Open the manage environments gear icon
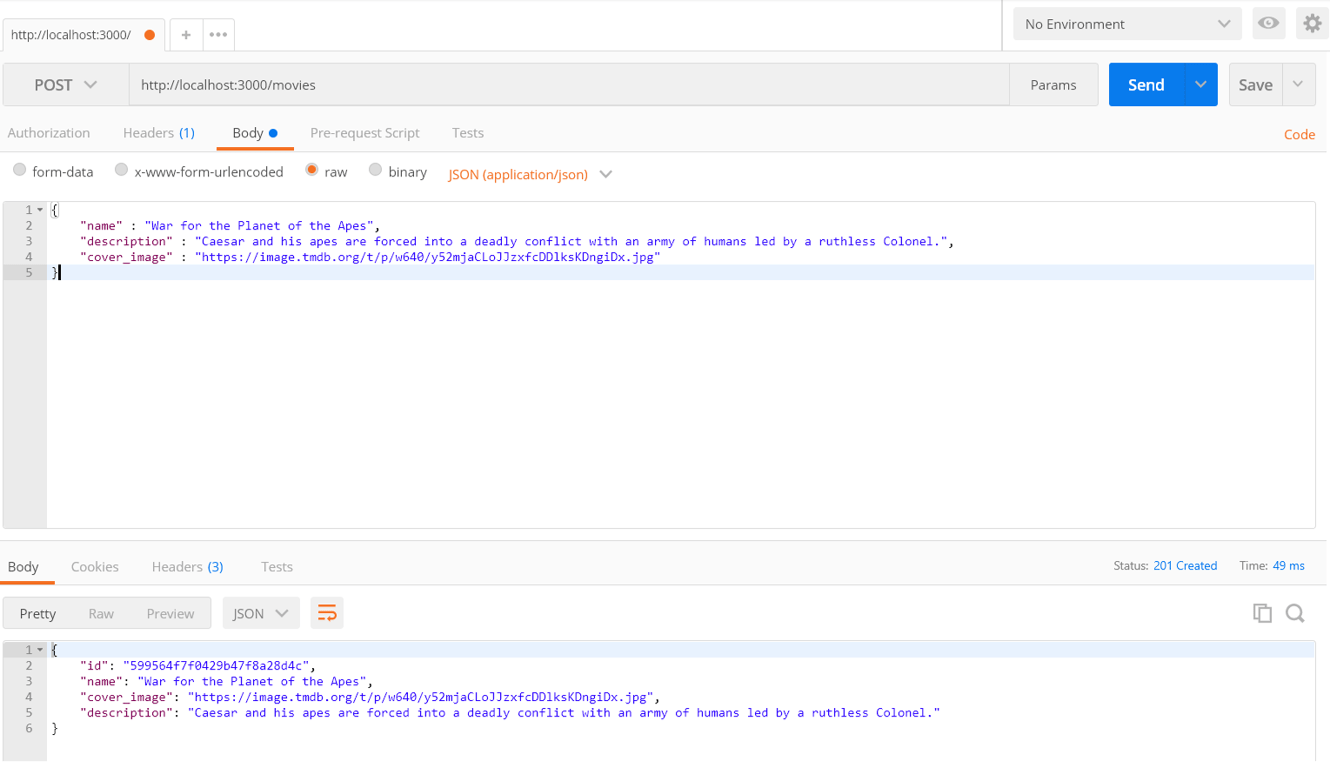 pos(1311,24)
